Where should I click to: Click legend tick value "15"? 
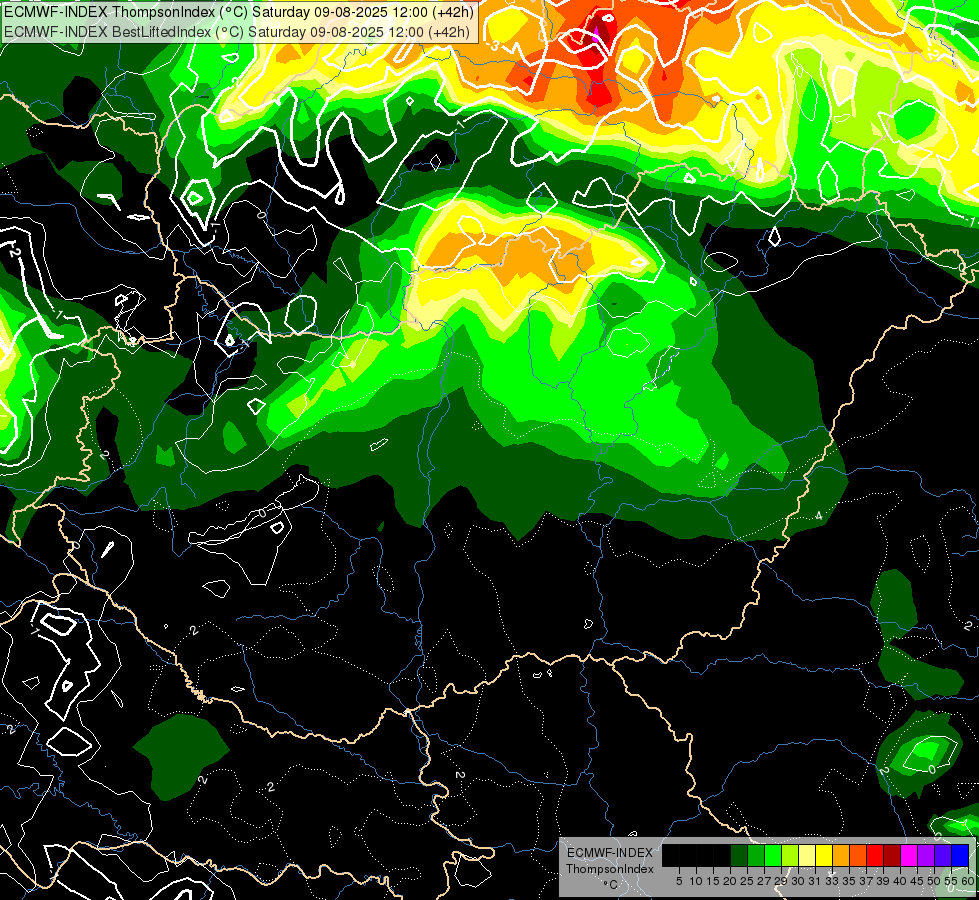click(713, 881)
